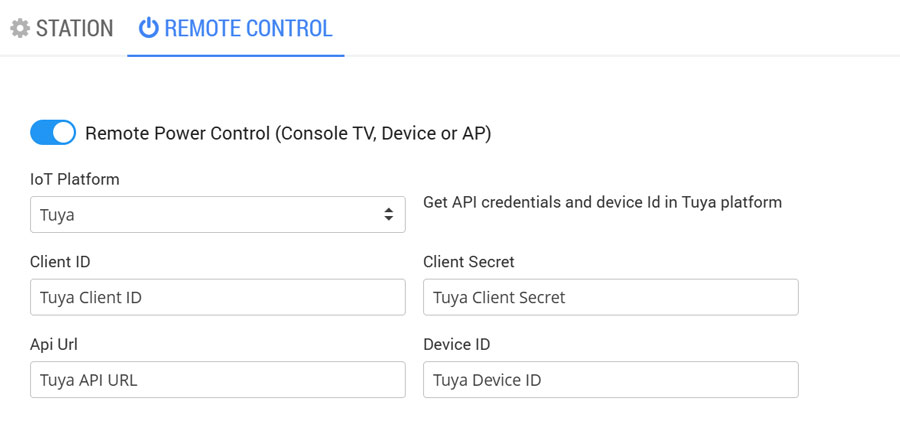Click the white knob on the power toggle

click(x=63, y=132)
